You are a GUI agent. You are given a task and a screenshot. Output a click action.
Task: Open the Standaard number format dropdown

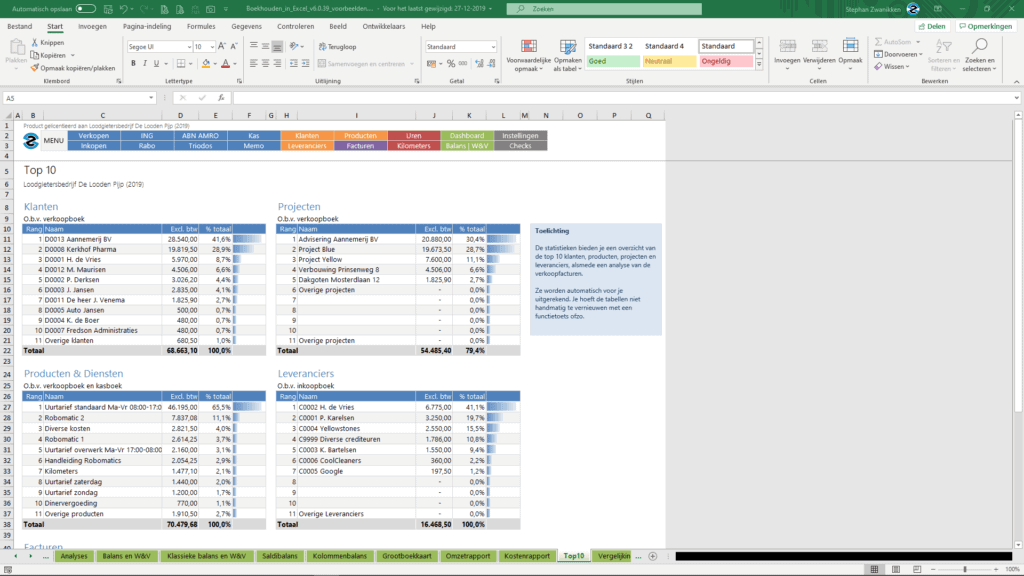coord(460,46)
